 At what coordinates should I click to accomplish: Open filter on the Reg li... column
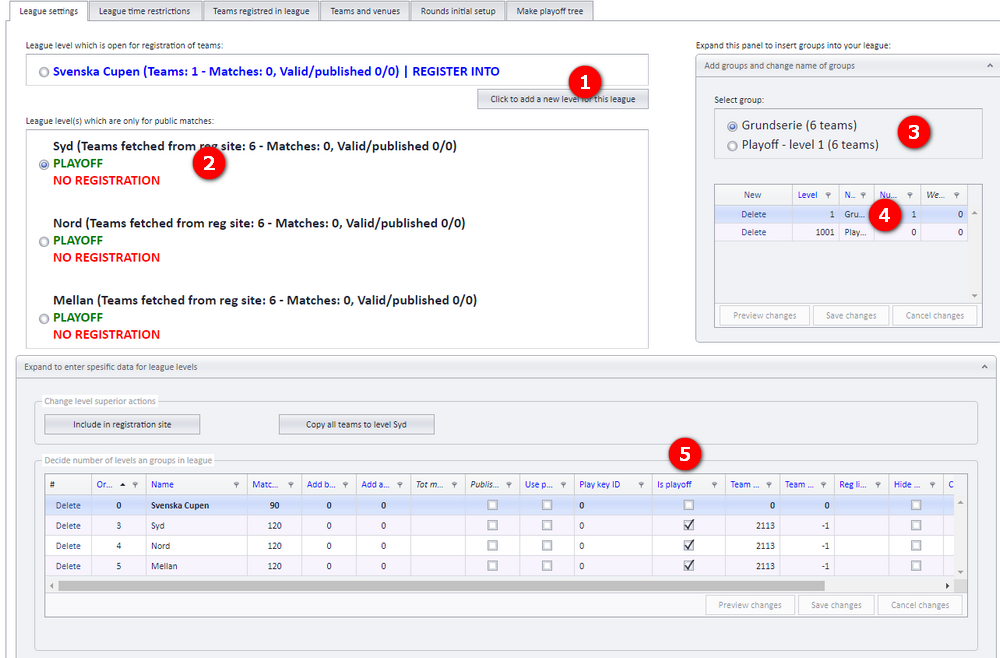[878, 485]
